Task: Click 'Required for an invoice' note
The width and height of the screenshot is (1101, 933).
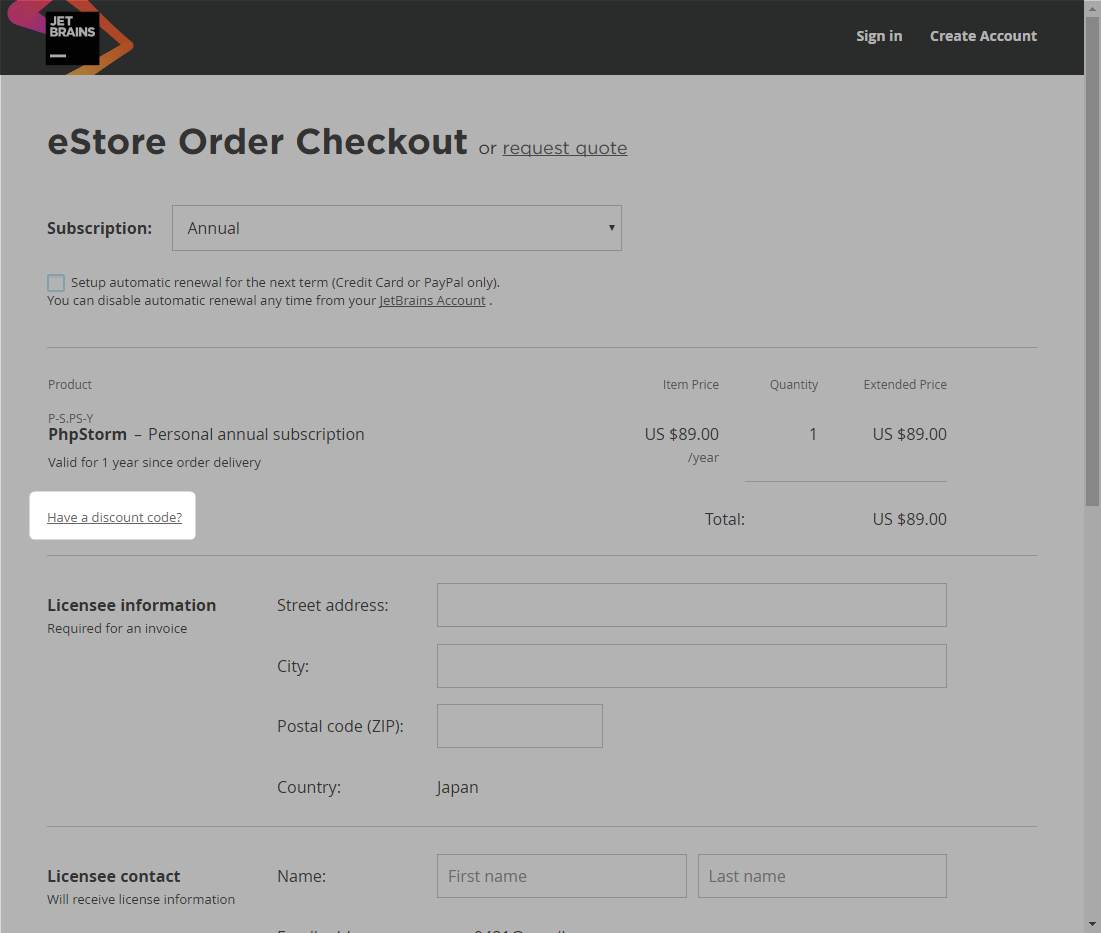Action: tap(117, 628)
